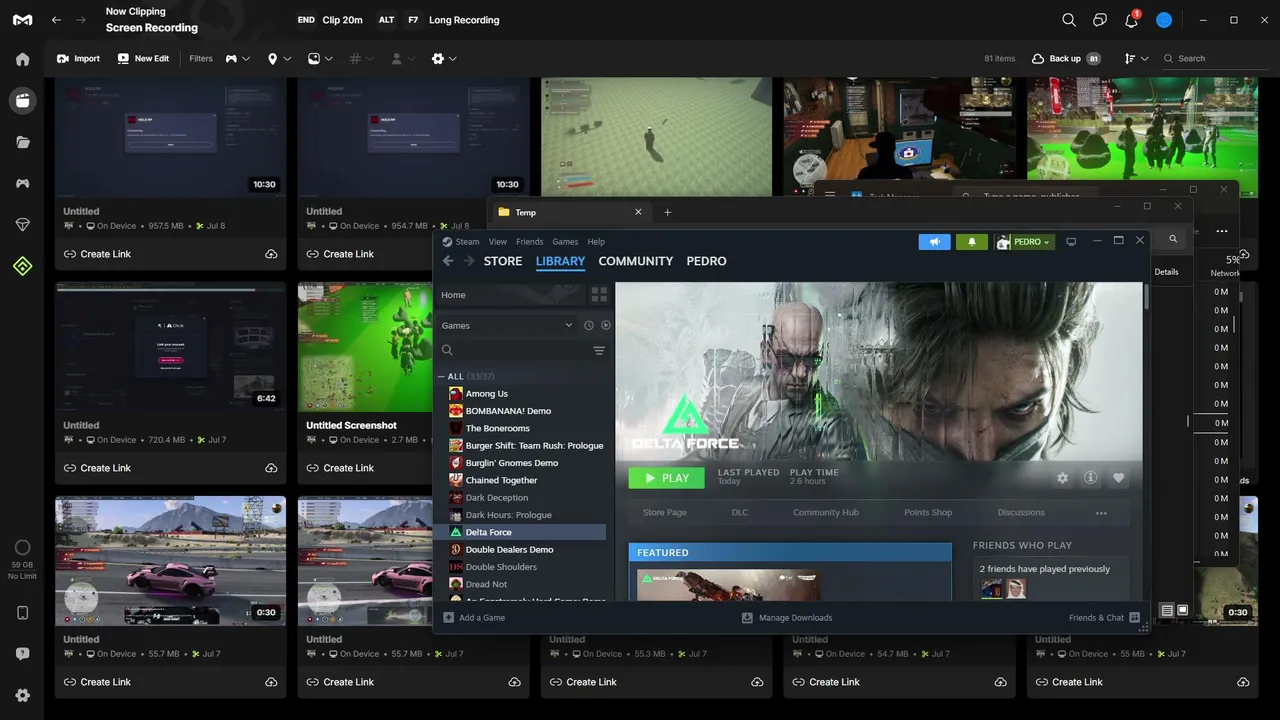This screenshot has width=1280, height=720.
Task: Open the mobile phone icon in Medal sidebar
Action: pyautogui.click(x=22, y=613)
